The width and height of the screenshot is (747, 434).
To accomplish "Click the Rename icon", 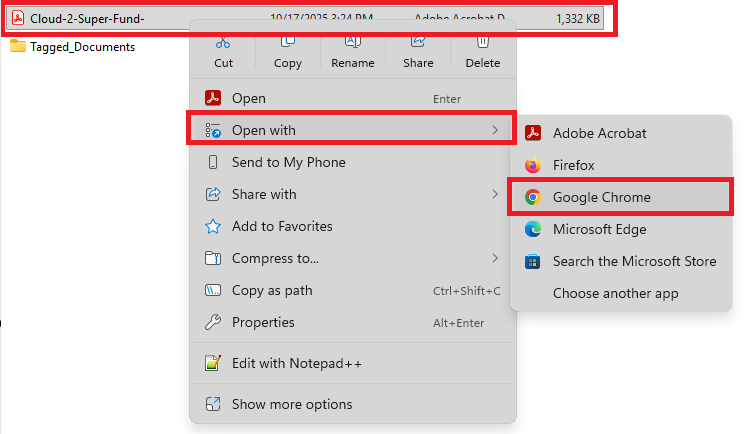I will point(352,42).
